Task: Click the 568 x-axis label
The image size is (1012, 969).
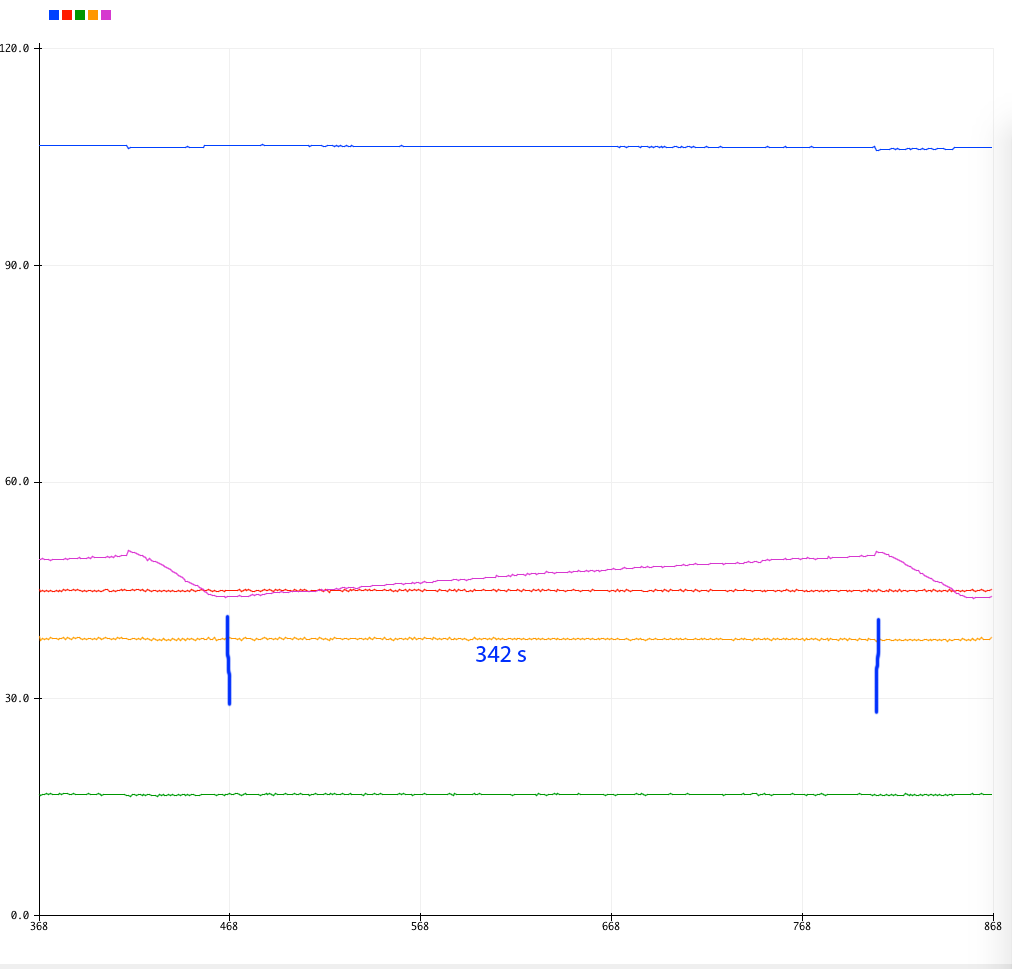Action: click(420, 927)
